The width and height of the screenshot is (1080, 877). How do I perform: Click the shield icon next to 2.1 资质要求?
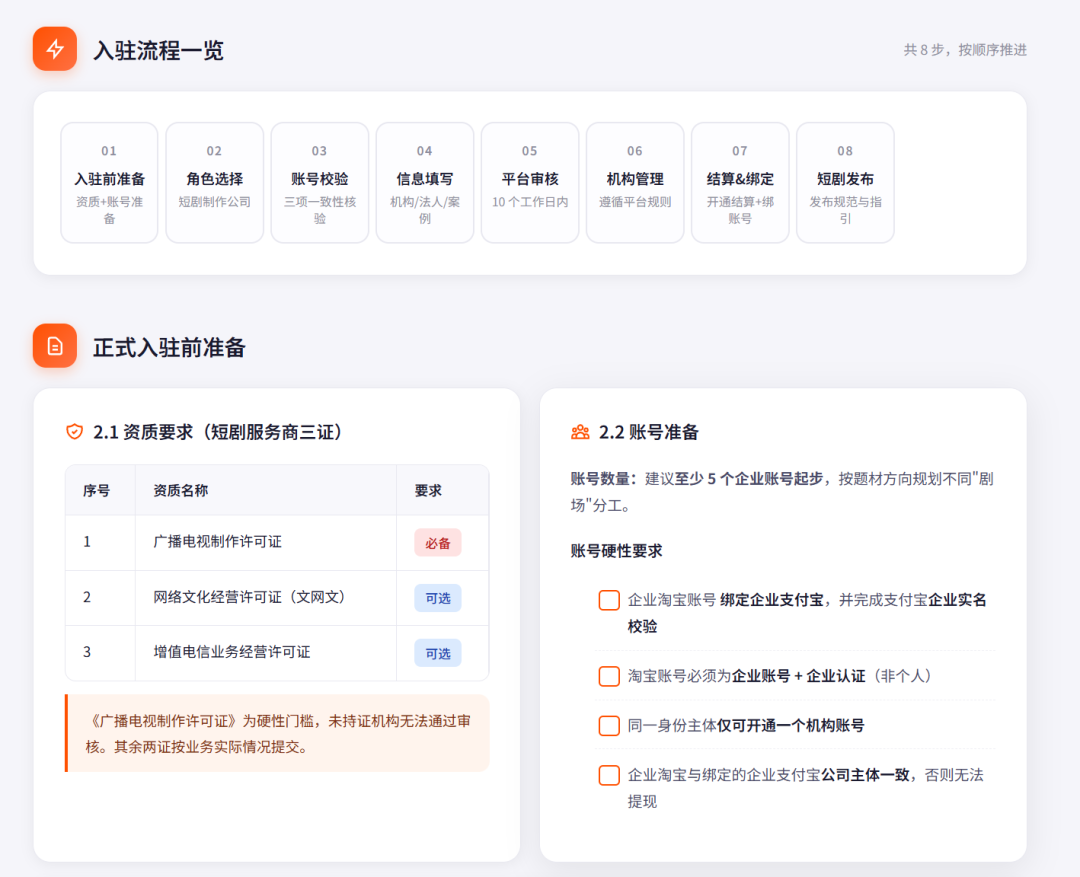[x=74, y=432]
